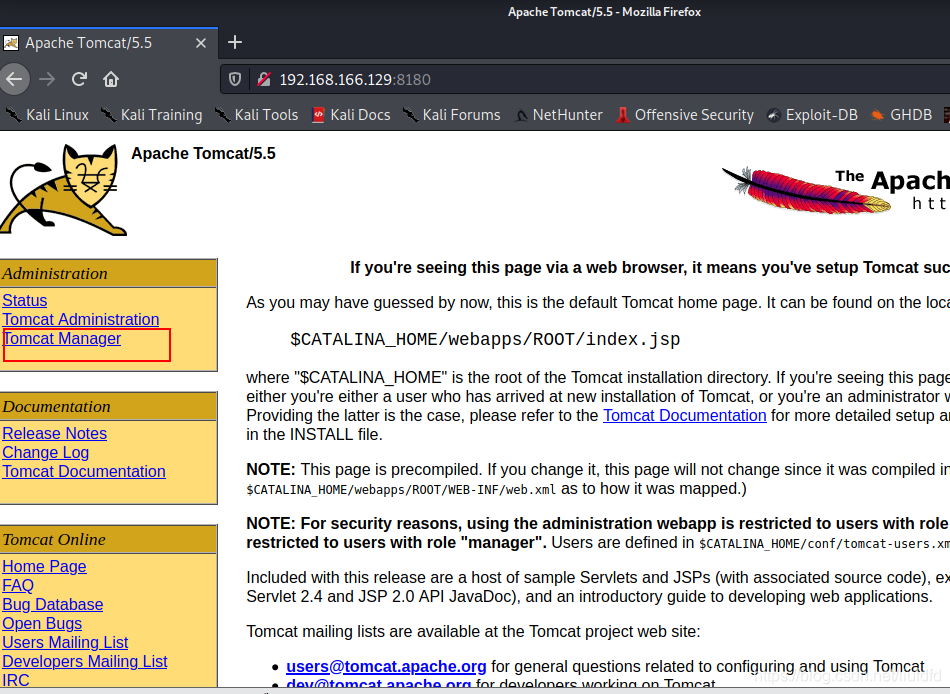The image size is (950, 694).
Task: Open the Kali Docs bookmark
Action: 351,115
